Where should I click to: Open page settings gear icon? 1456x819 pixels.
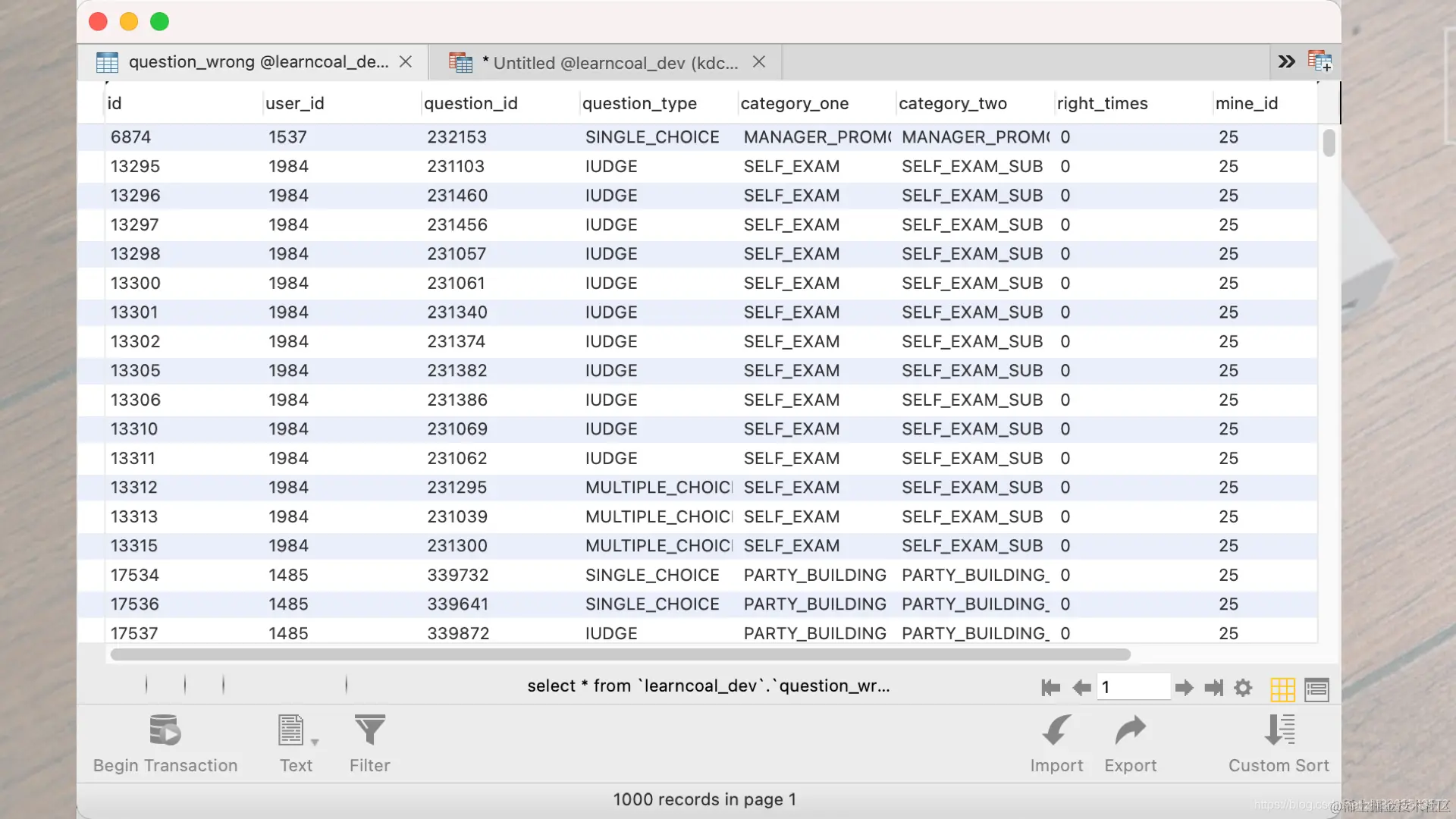(1243, 688)
